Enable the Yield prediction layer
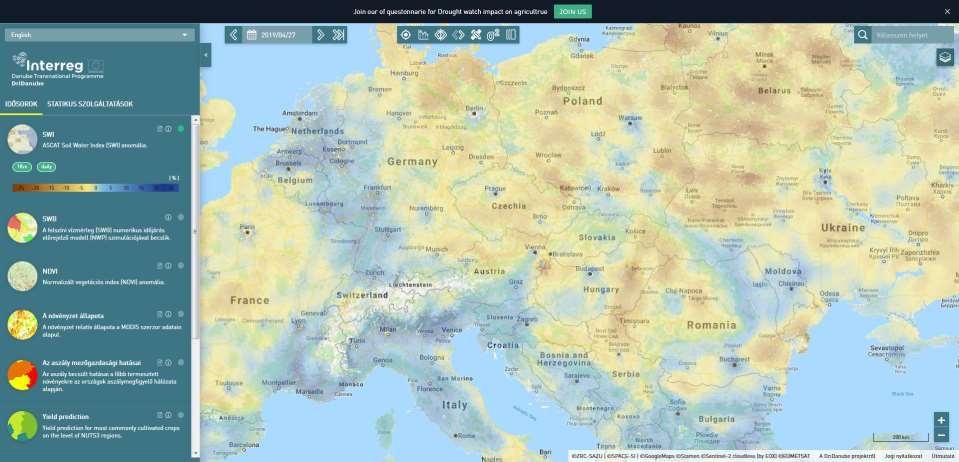Screen dimensions: 959x462 (181, 415)
